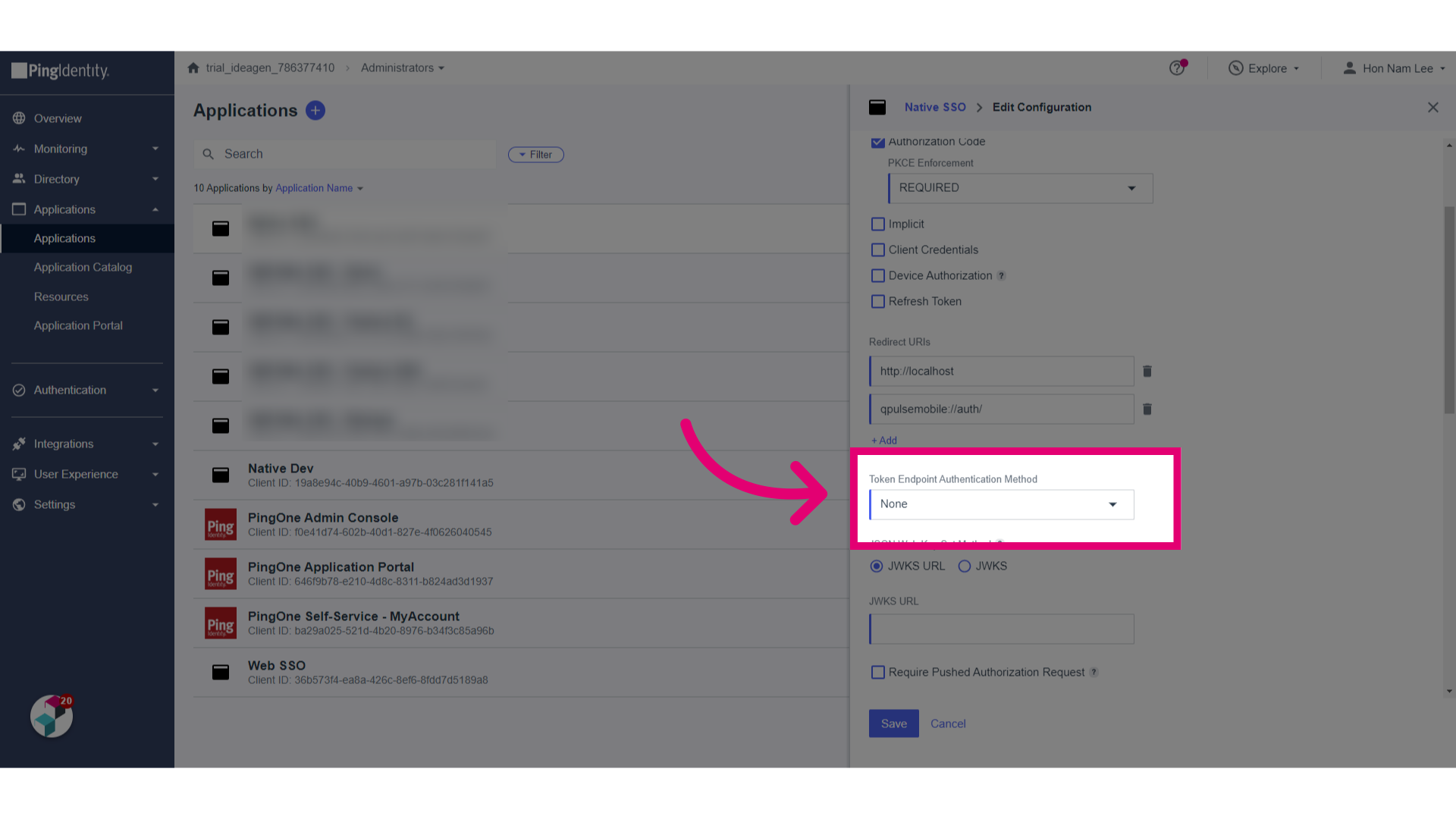Select the JWKS radio button

tap(965, 566)
